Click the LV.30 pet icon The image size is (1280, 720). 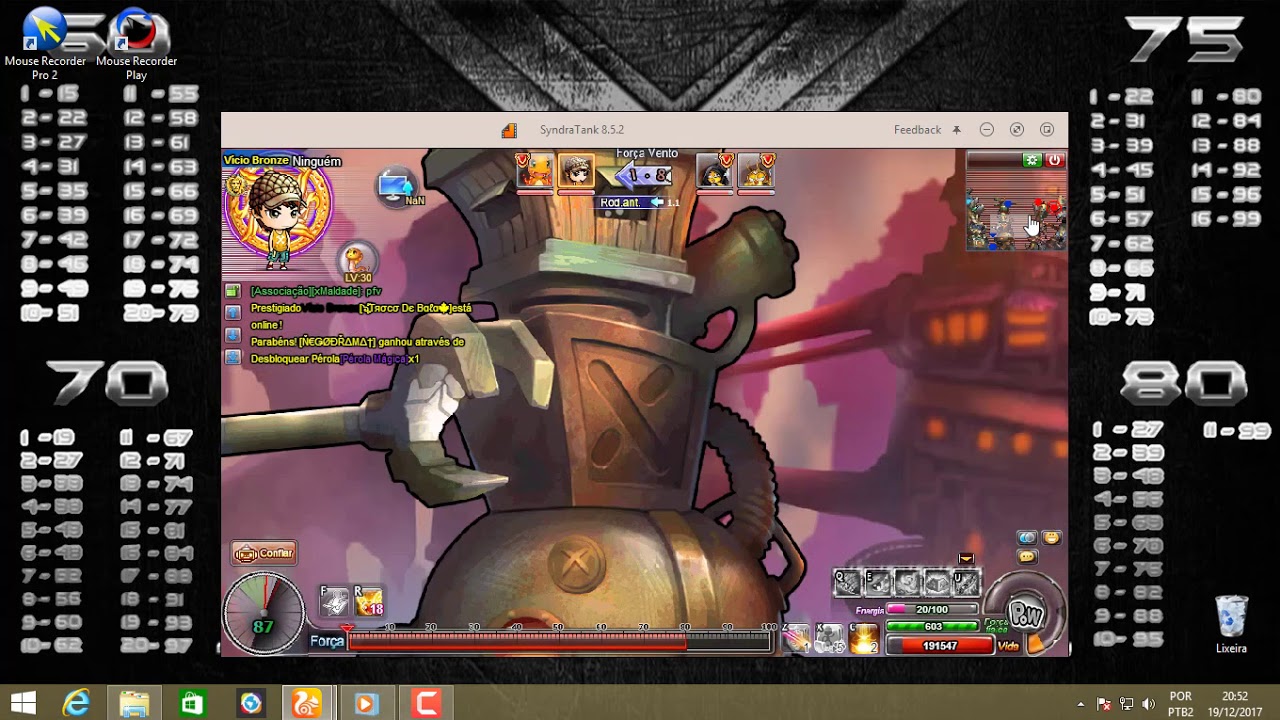click(x=357, y=263)
